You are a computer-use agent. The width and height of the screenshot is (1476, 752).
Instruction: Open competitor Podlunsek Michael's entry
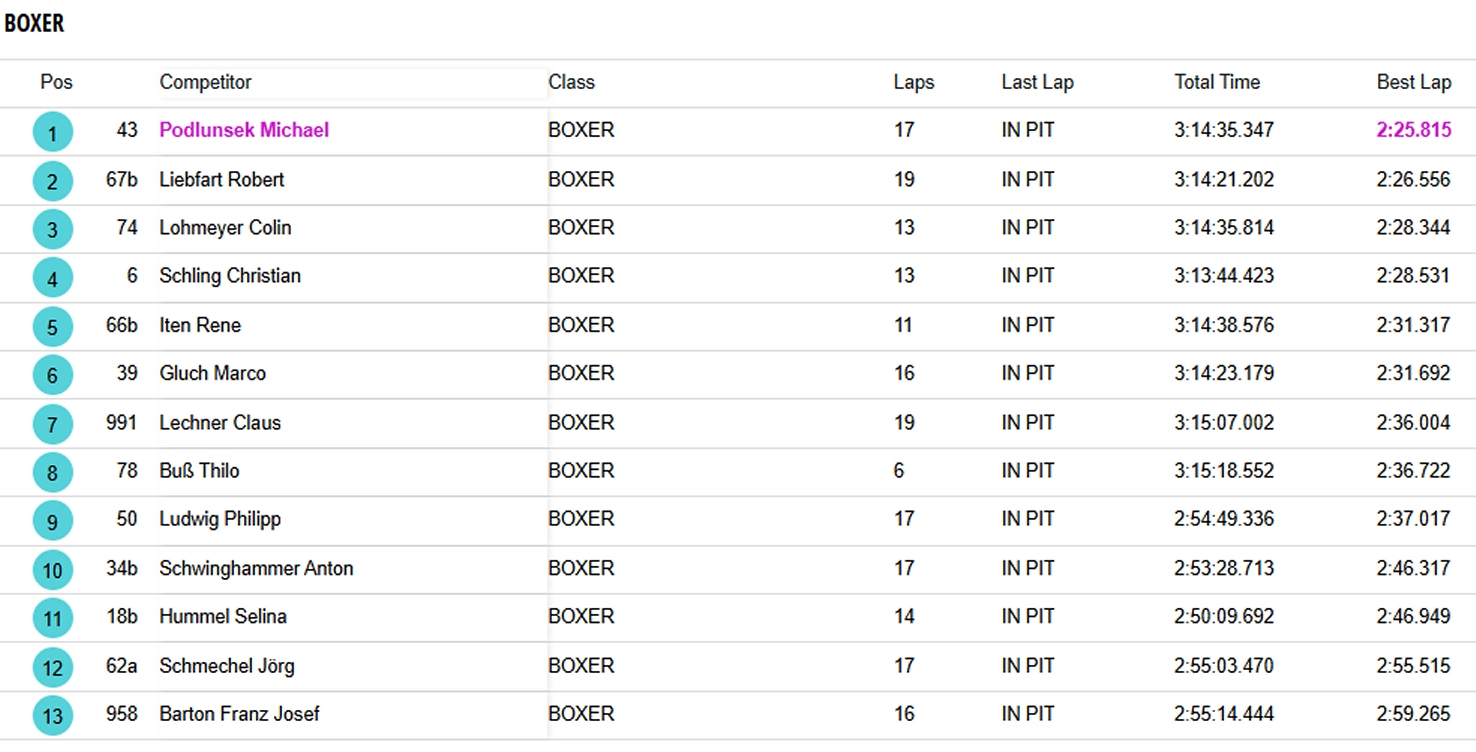[244, 130]
